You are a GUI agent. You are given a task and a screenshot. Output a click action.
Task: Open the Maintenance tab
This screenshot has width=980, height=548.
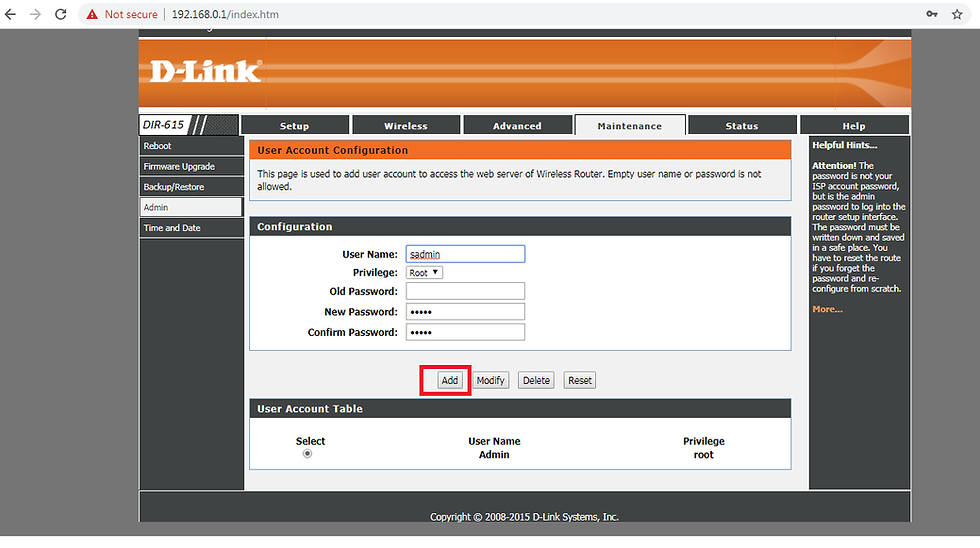pos(629,125)
